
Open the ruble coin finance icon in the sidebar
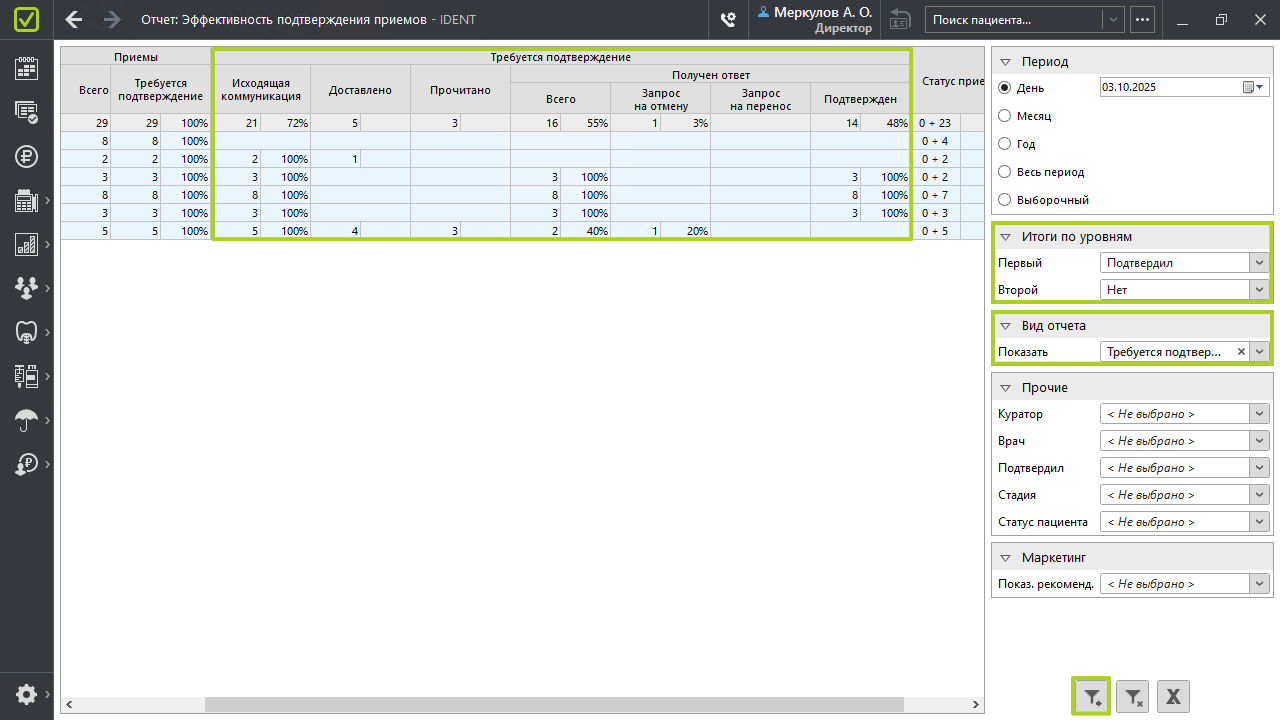point(26,156)
